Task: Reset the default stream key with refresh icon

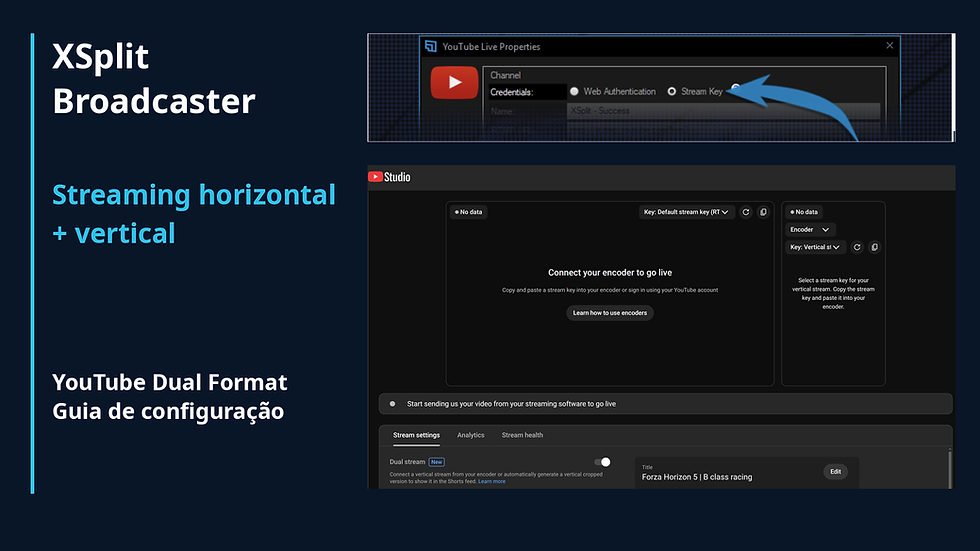Action: (x=746, y=212)
